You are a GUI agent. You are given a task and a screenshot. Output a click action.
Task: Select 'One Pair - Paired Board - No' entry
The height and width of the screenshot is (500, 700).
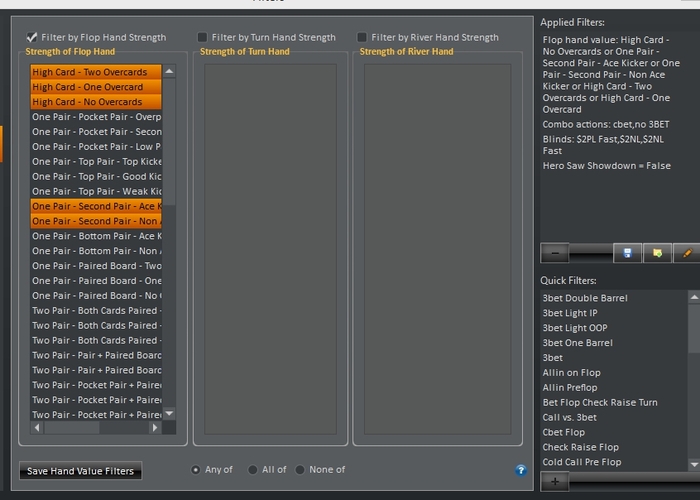coord(96,296)
